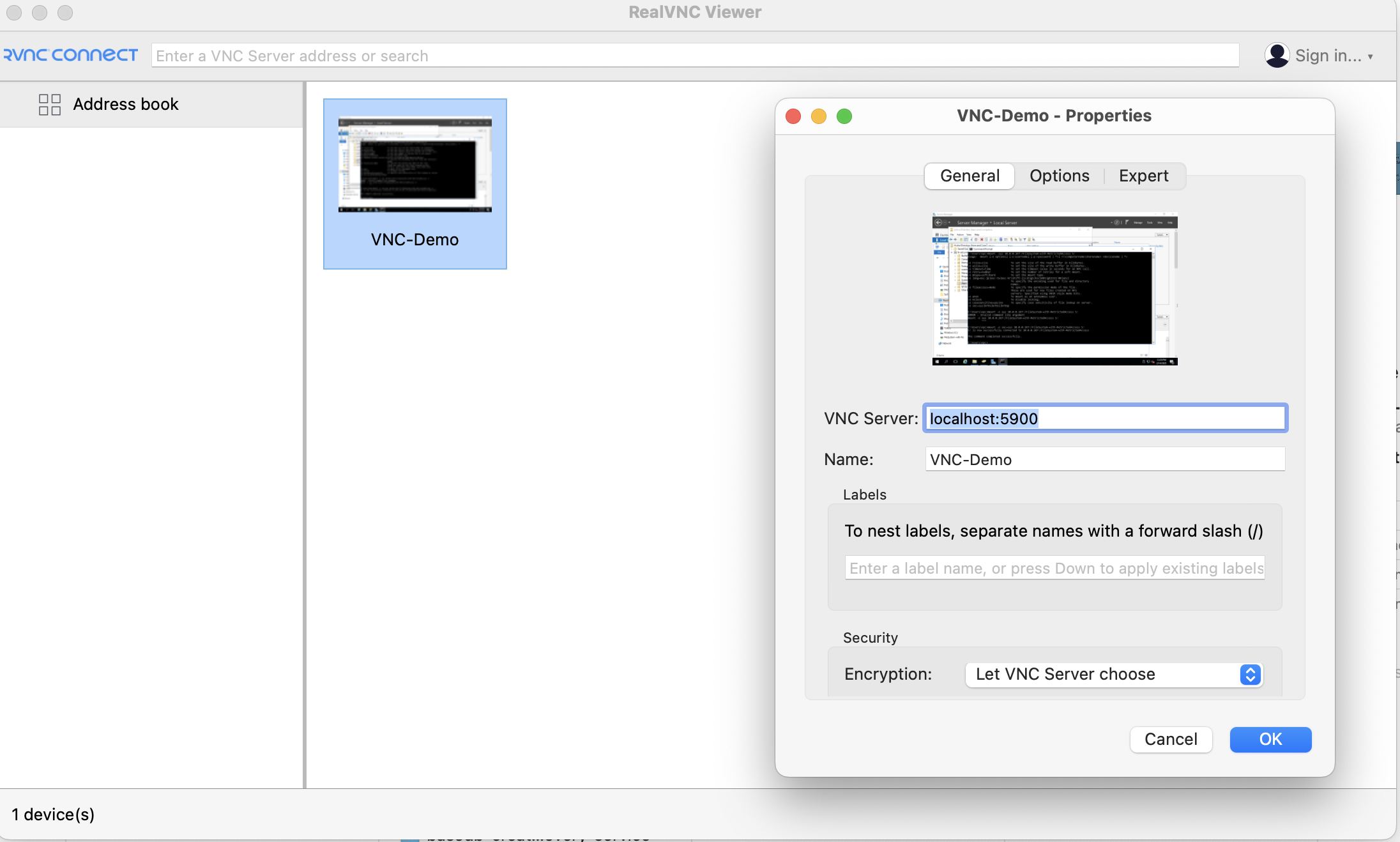Click the VNC Server address search bar

click(x=695, y=56)
